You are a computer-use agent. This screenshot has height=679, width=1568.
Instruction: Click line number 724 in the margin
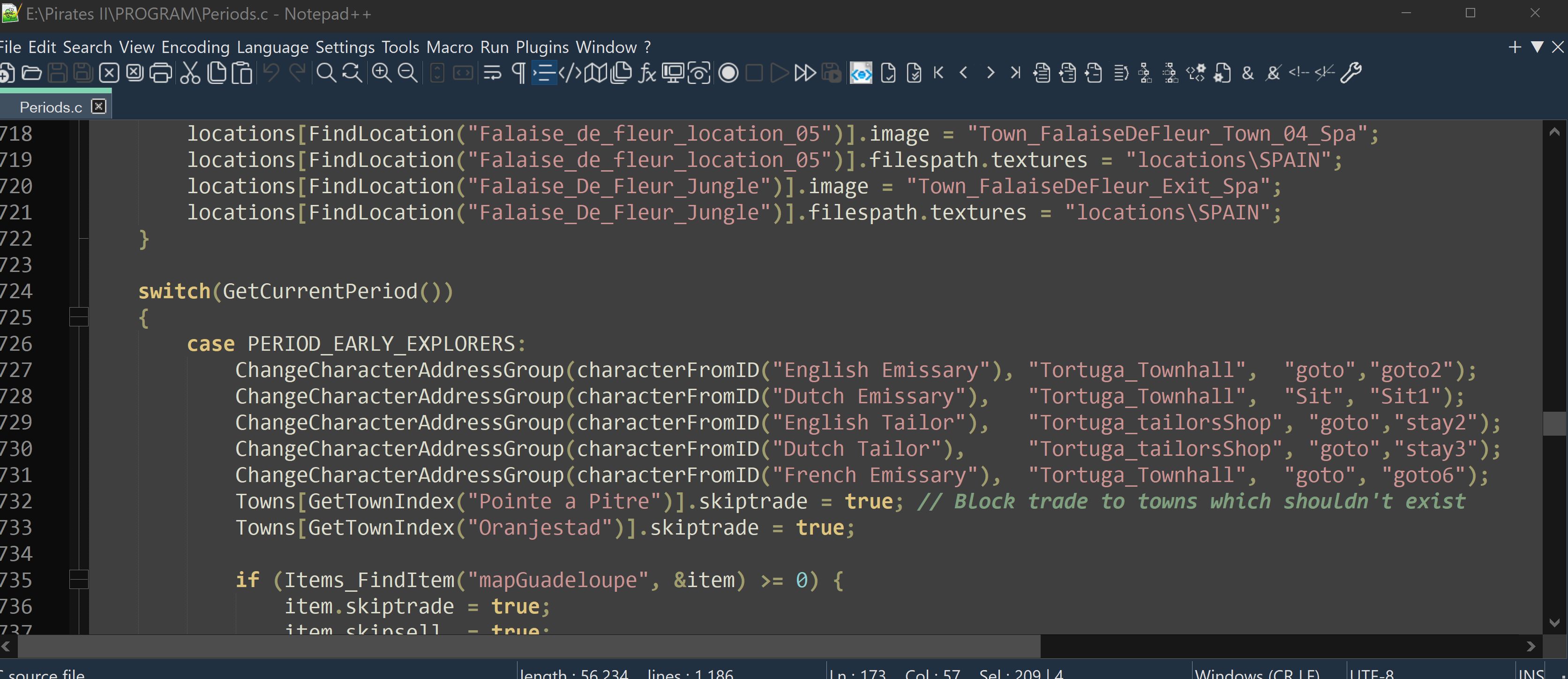point(16,291)
